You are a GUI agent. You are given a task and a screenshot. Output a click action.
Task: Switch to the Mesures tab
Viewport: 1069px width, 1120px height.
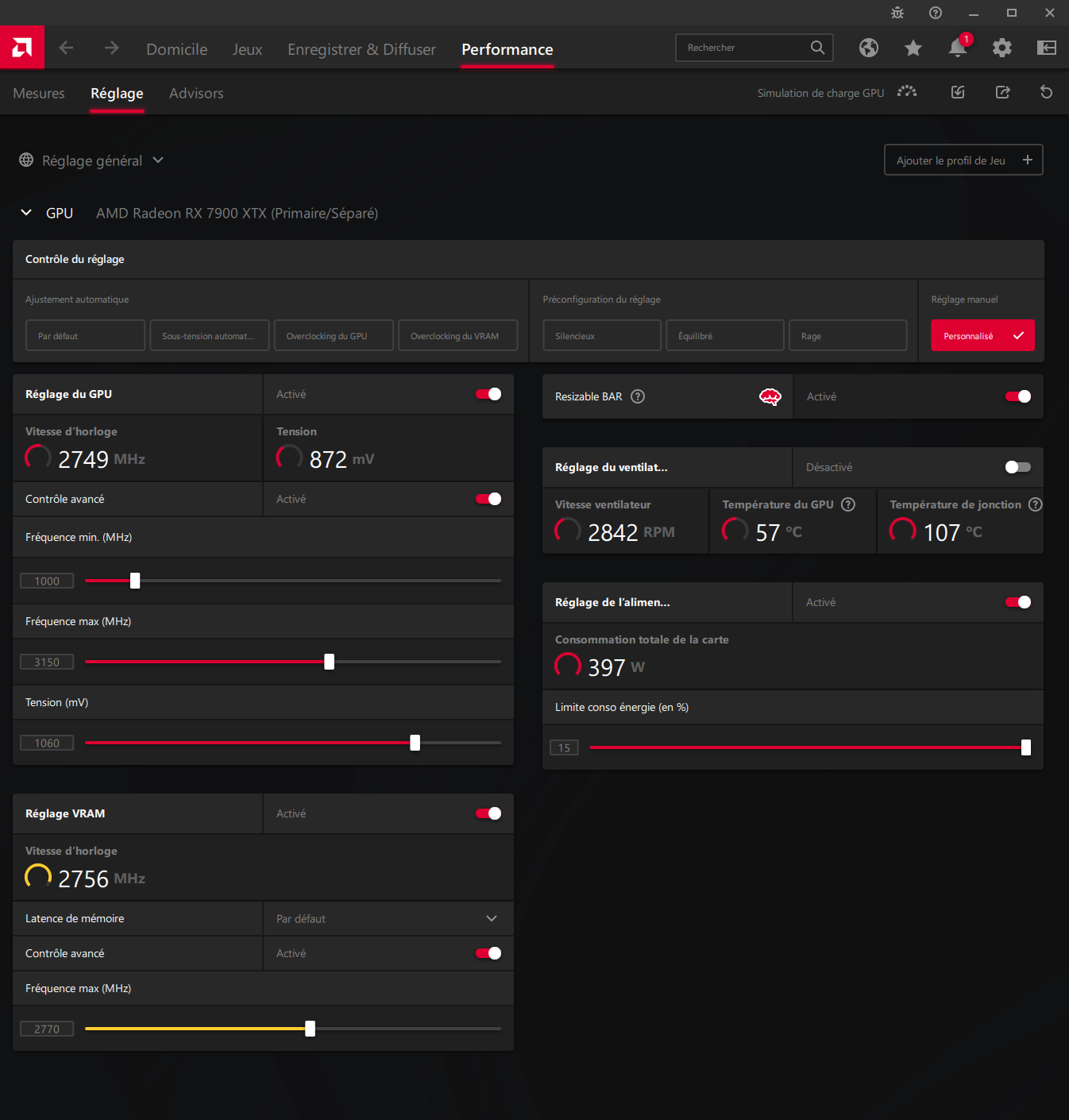tap(39, 93)
